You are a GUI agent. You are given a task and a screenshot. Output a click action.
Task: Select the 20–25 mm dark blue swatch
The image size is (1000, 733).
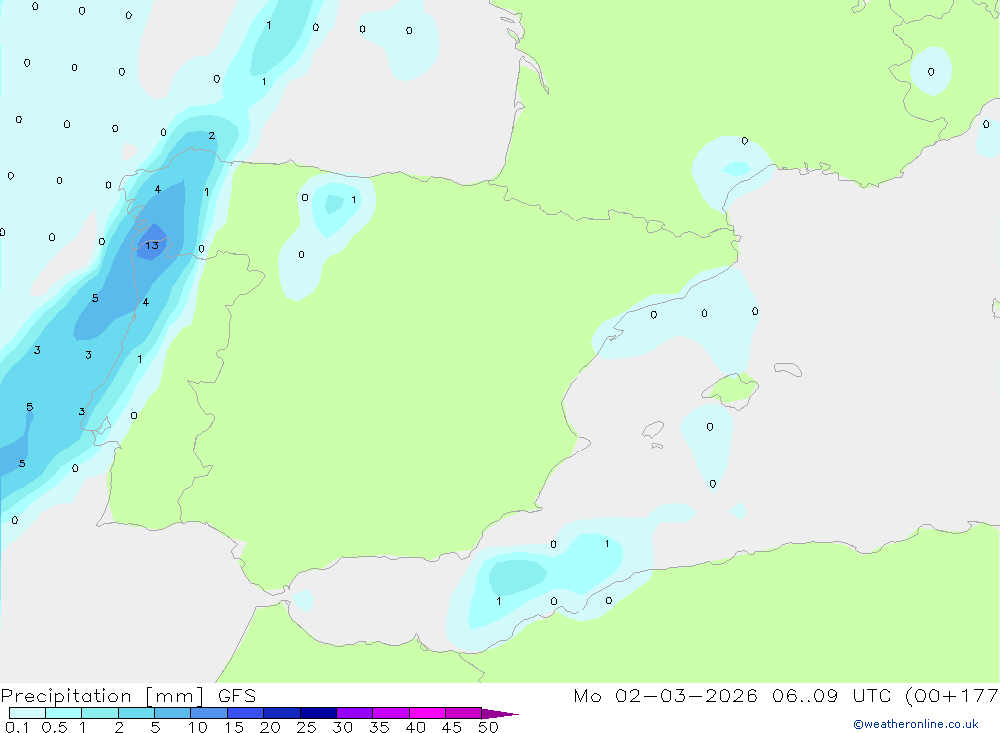point(282,713)
